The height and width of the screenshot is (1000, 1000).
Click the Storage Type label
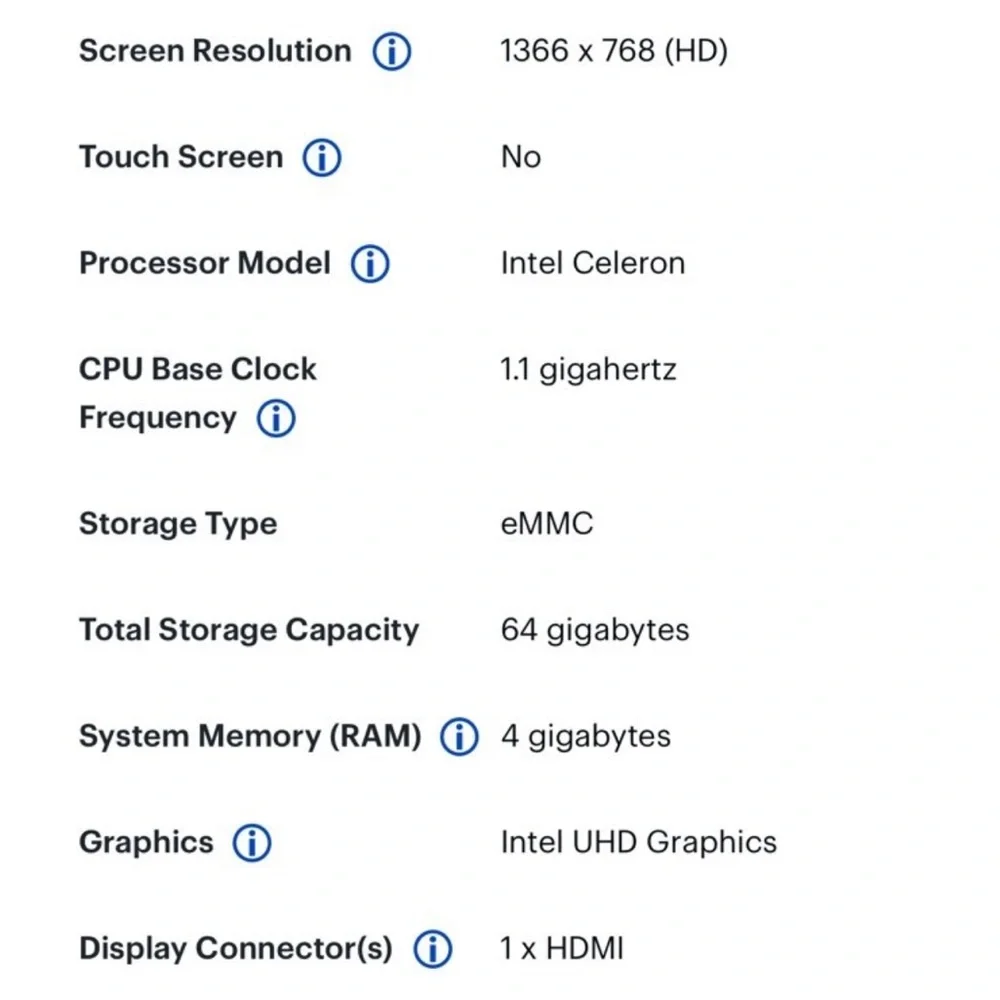[x=178, y=524]
